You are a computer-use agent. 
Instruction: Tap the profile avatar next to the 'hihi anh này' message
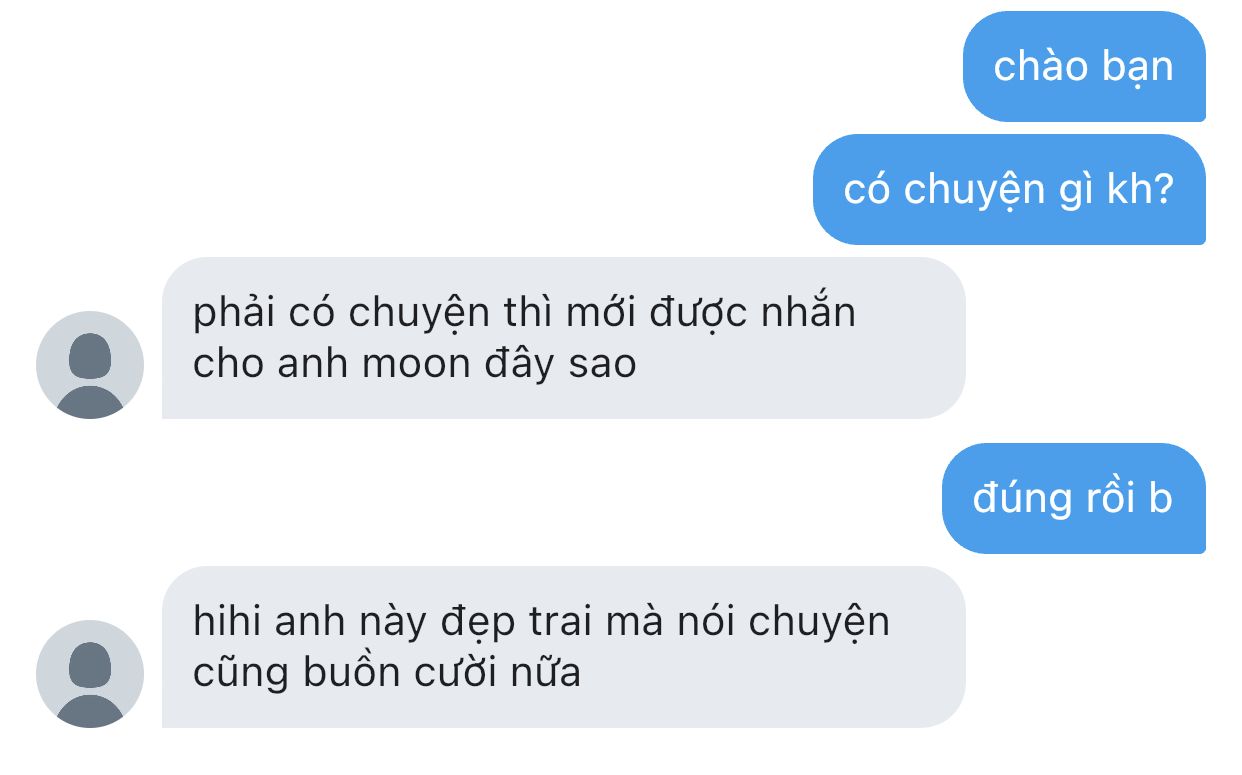click(x=90, y=674)
